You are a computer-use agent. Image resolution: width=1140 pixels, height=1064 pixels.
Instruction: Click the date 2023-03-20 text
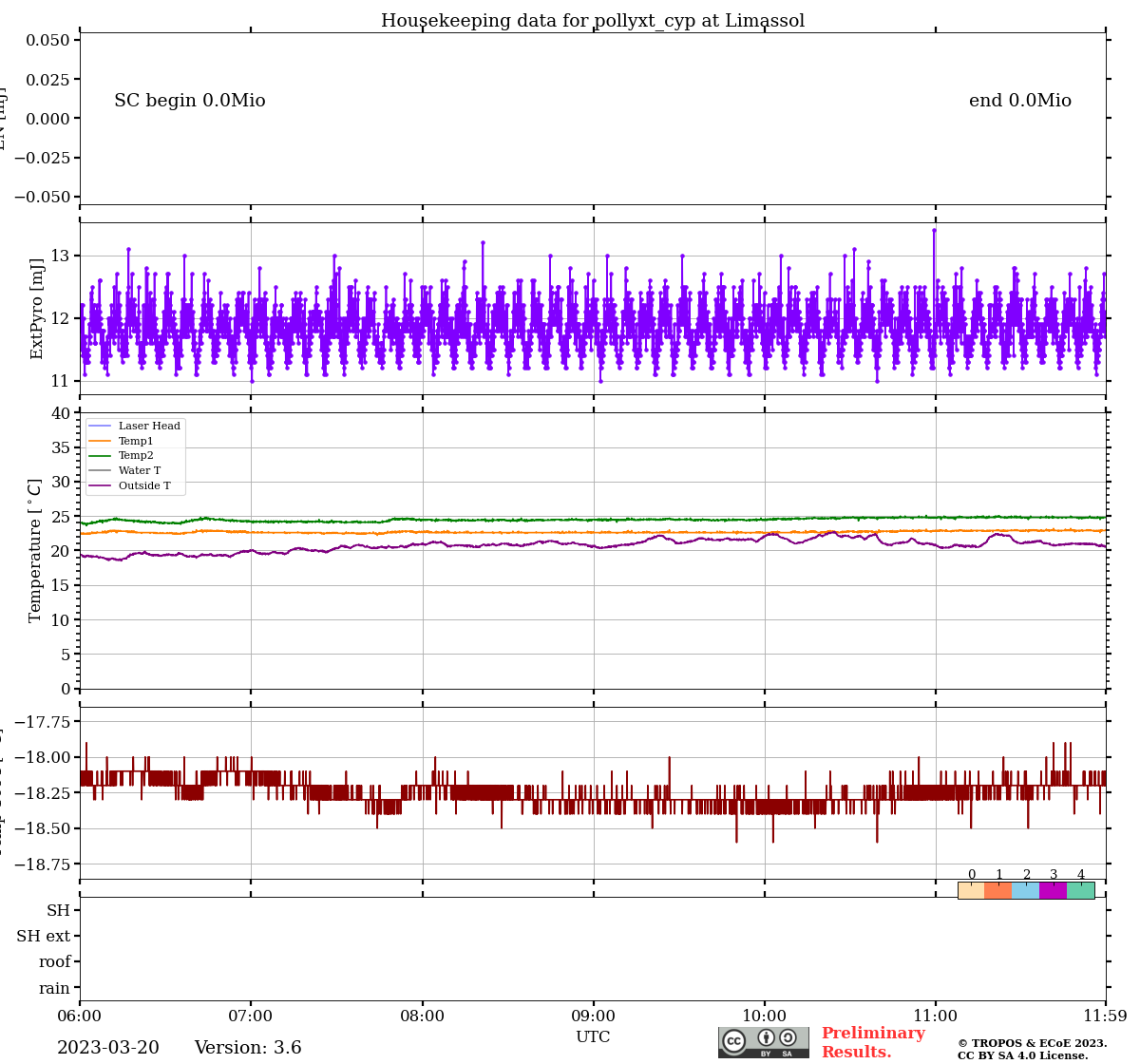click(x=108, y=1048)
